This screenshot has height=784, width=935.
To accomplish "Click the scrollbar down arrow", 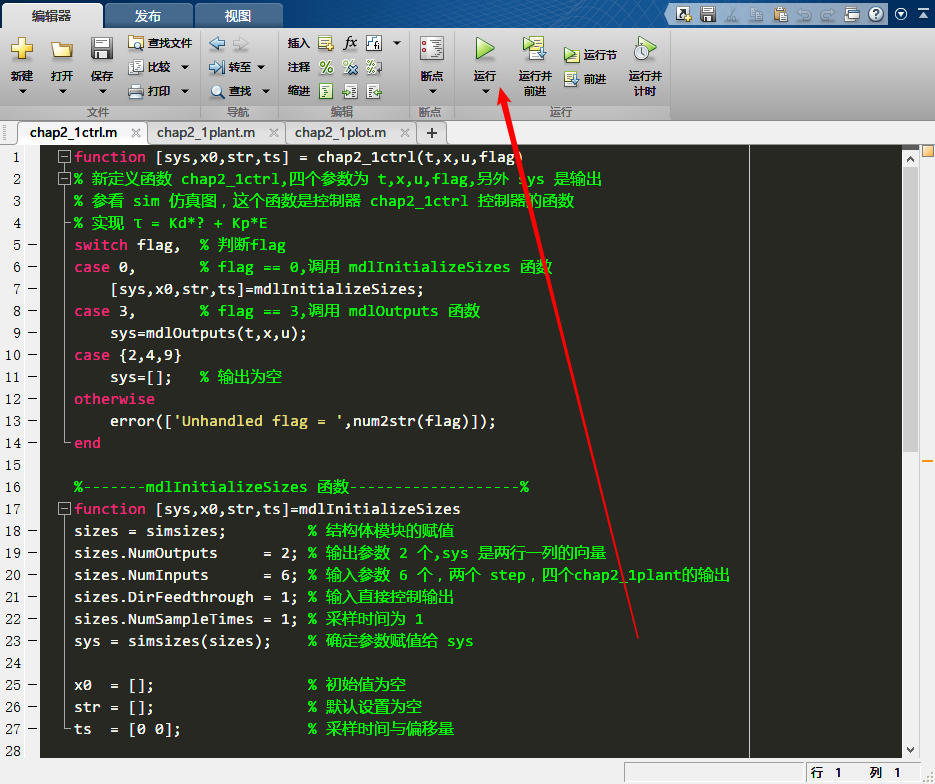I will point(910,749).
